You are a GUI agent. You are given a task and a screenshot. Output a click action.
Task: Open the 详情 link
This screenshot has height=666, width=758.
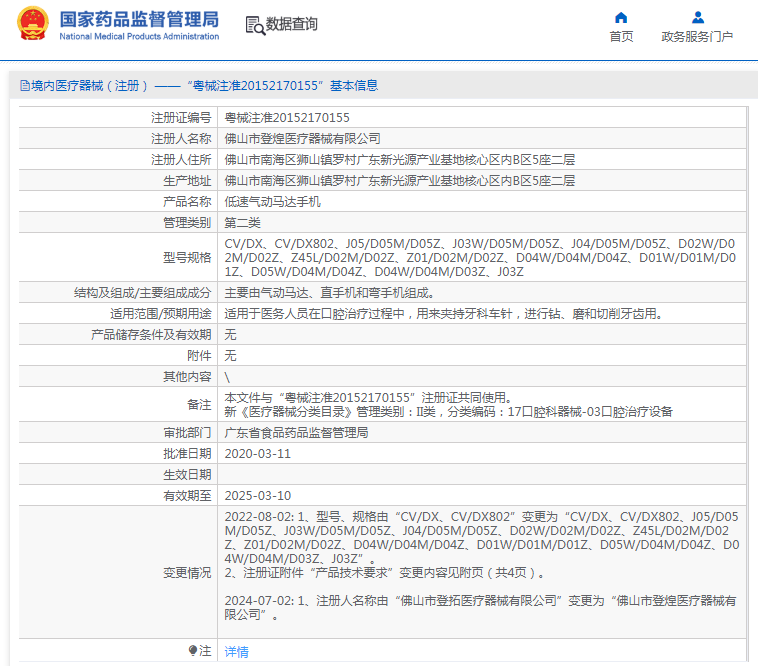point(236,652)
